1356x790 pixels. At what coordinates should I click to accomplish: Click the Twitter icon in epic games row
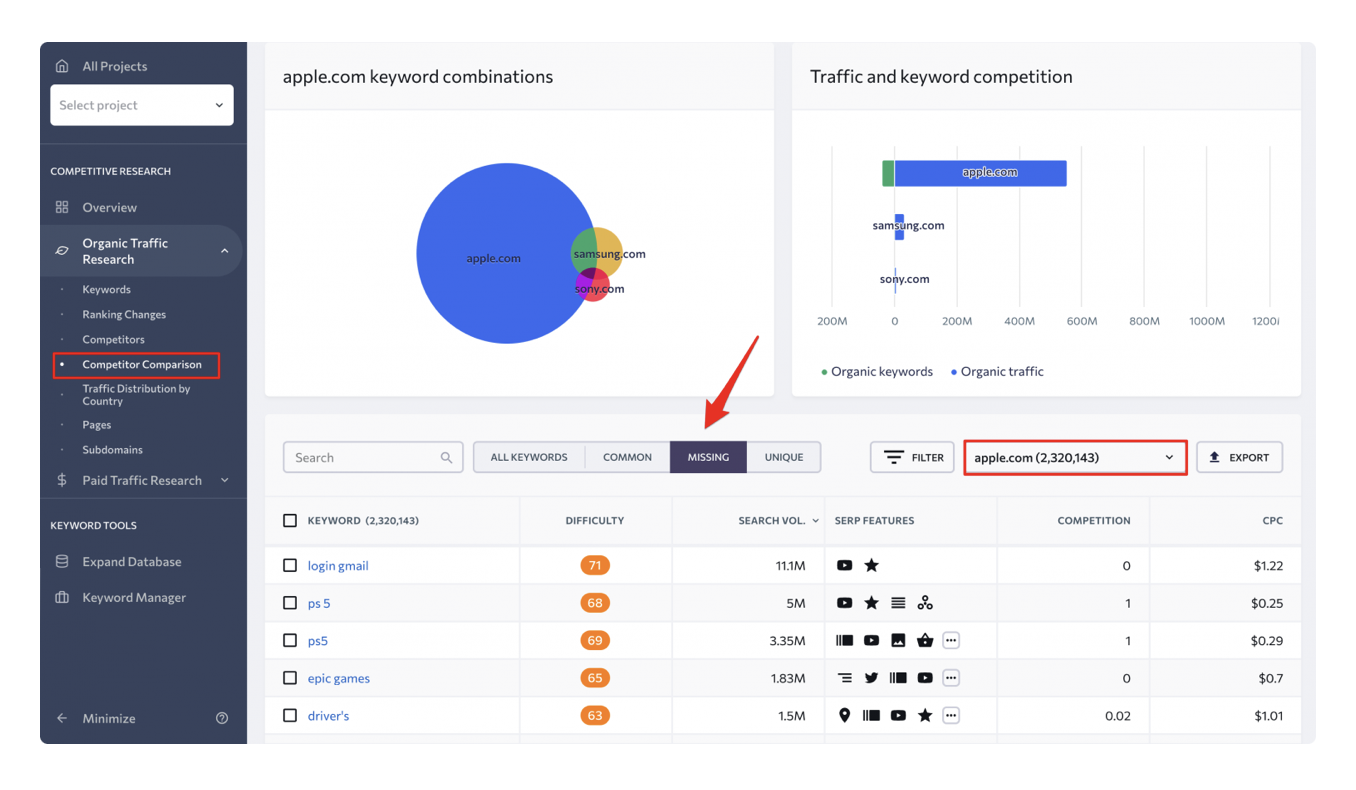click(871, 678)
